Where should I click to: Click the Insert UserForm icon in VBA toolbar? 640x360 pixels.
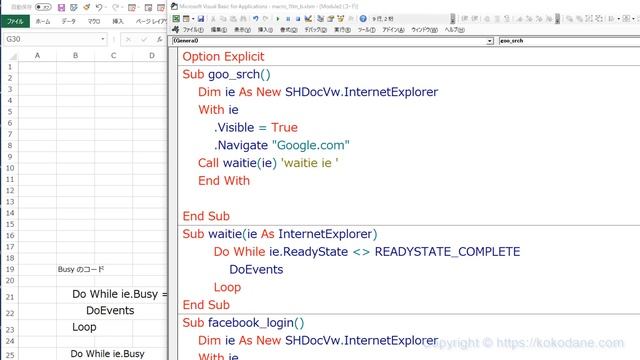tap(186, 19)
